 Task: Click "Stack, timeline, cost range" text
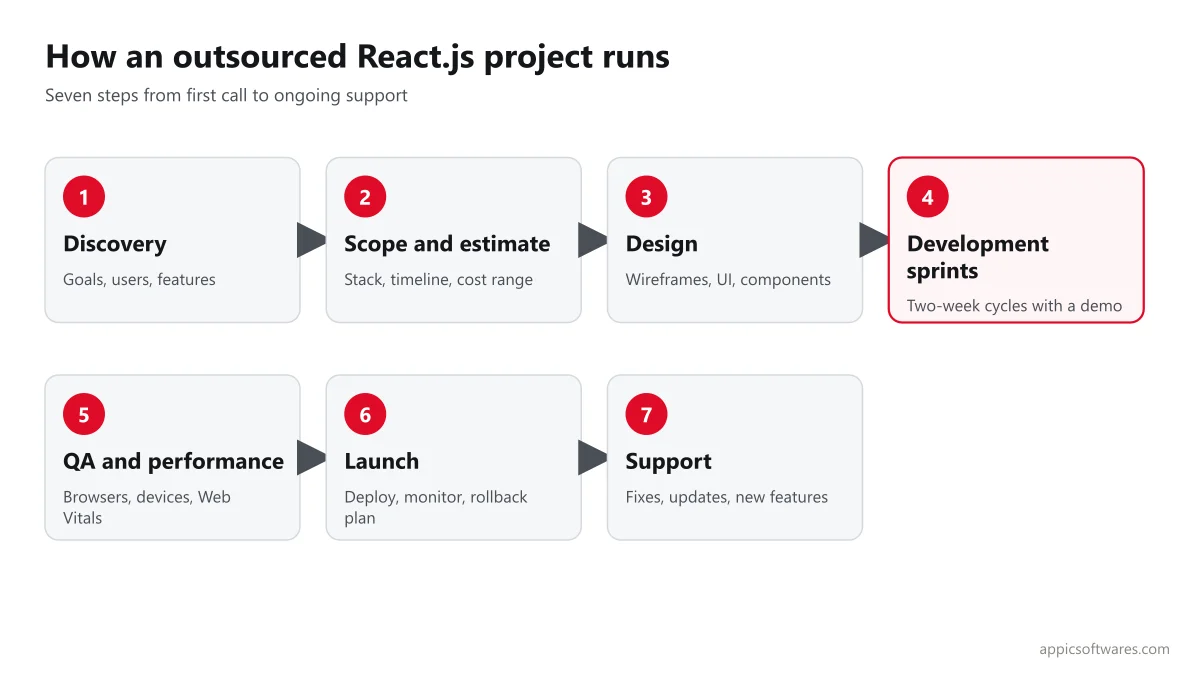tap(438, 280)
